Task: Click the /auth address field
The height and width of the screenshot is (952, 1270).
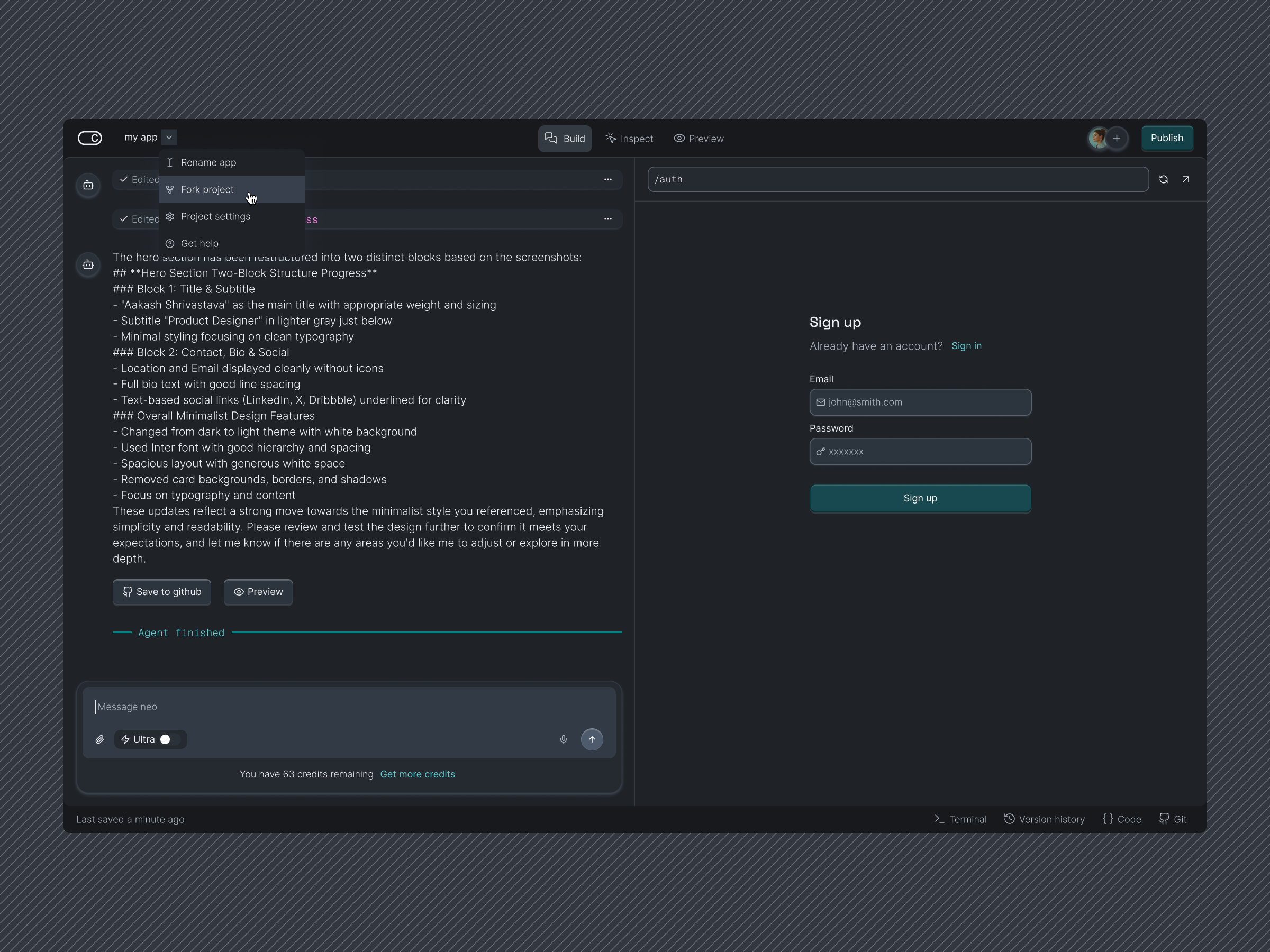Action: click(896, 179)
